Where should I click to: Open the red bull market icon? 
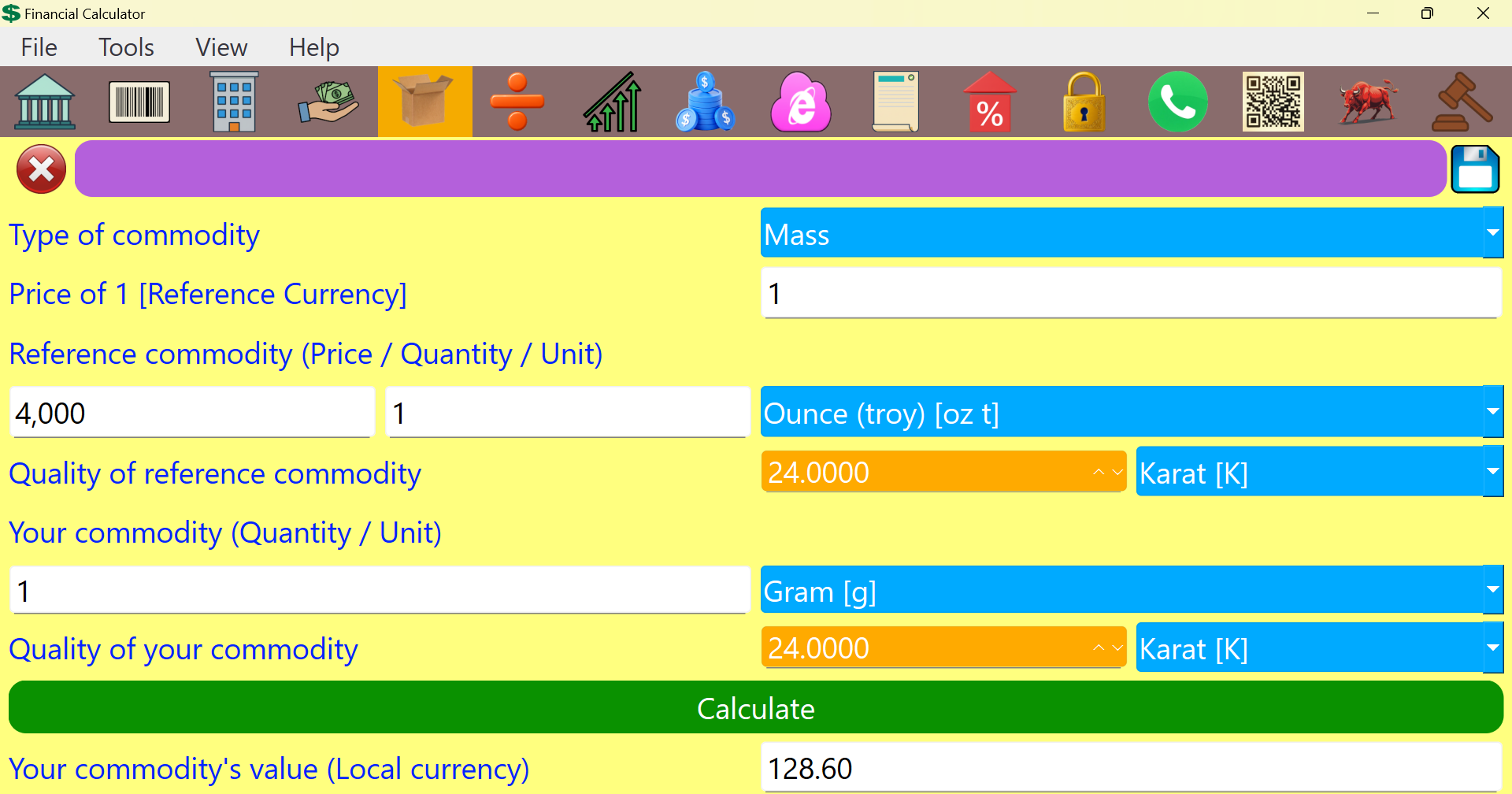pyautogui.click(x=1368, y=102)
